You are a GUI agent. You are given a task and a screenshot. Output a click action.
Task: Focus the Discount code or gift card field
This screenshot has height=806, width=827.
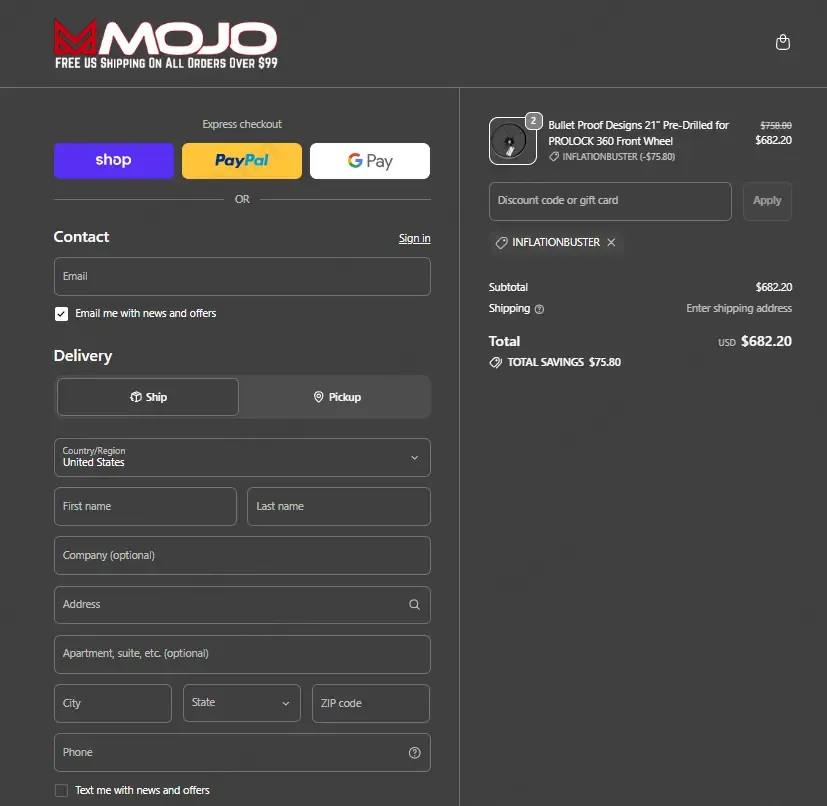pyautogui.click(x=610, y=201)
